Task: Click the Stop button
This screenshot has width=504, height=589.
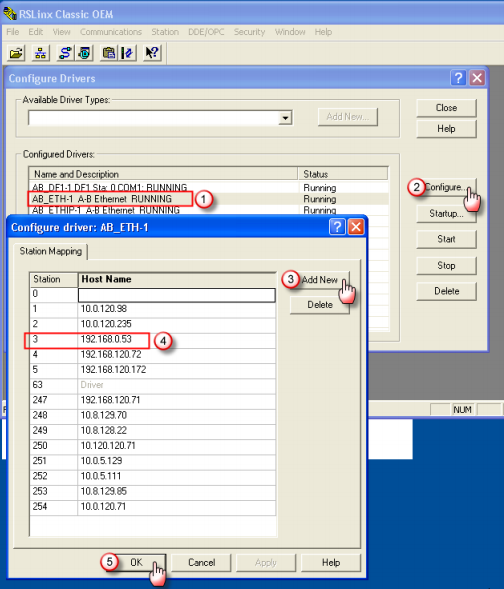Action: click(447, 266)
